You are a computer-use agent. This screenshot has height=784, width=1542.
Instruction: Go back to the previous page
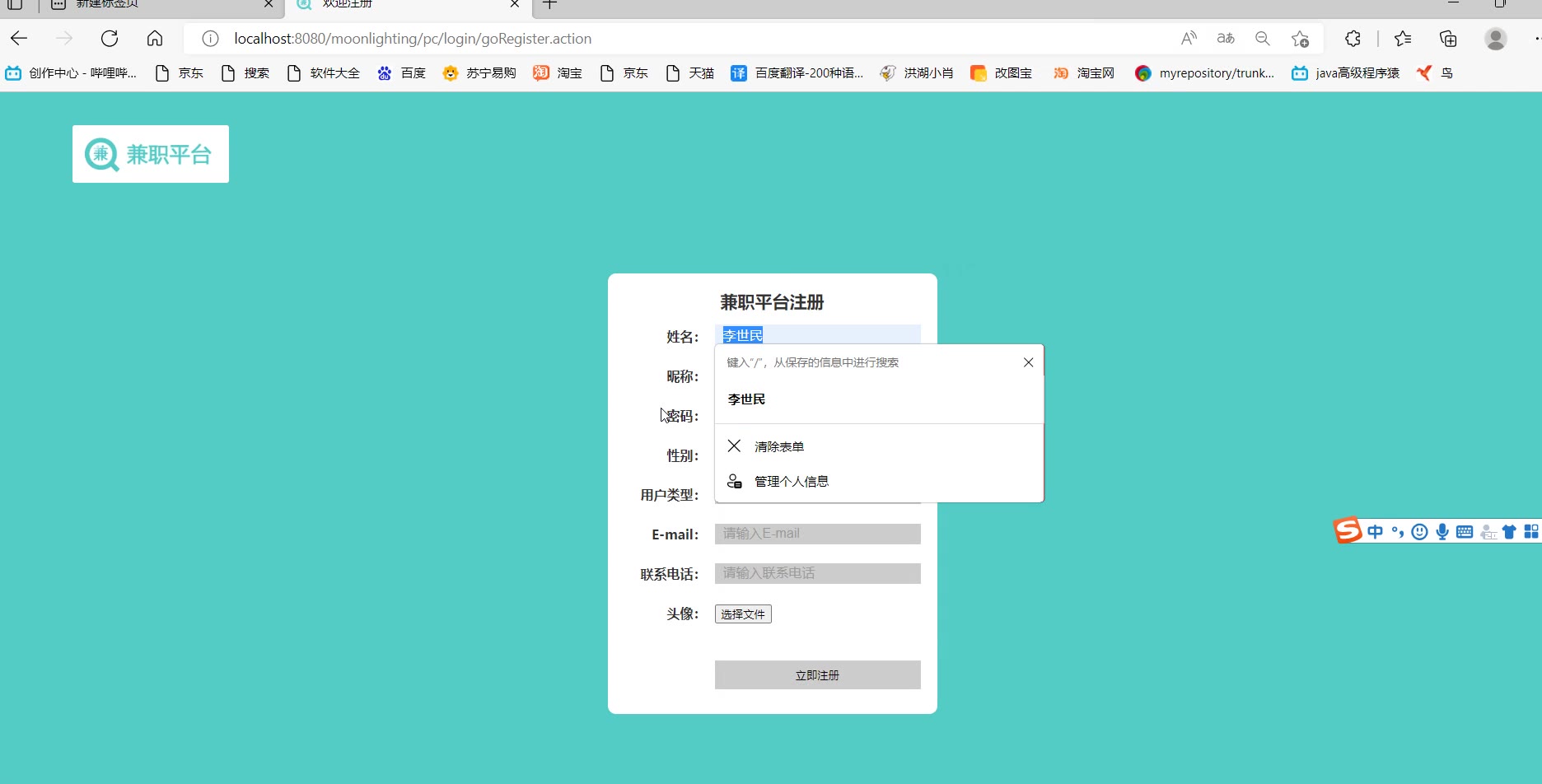tap(19, 39)
